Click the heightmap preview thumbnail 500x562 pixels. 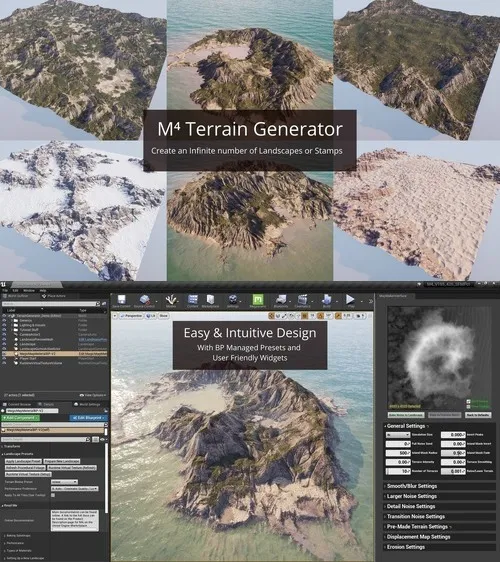pyautogui.click(x=439, y=358)
